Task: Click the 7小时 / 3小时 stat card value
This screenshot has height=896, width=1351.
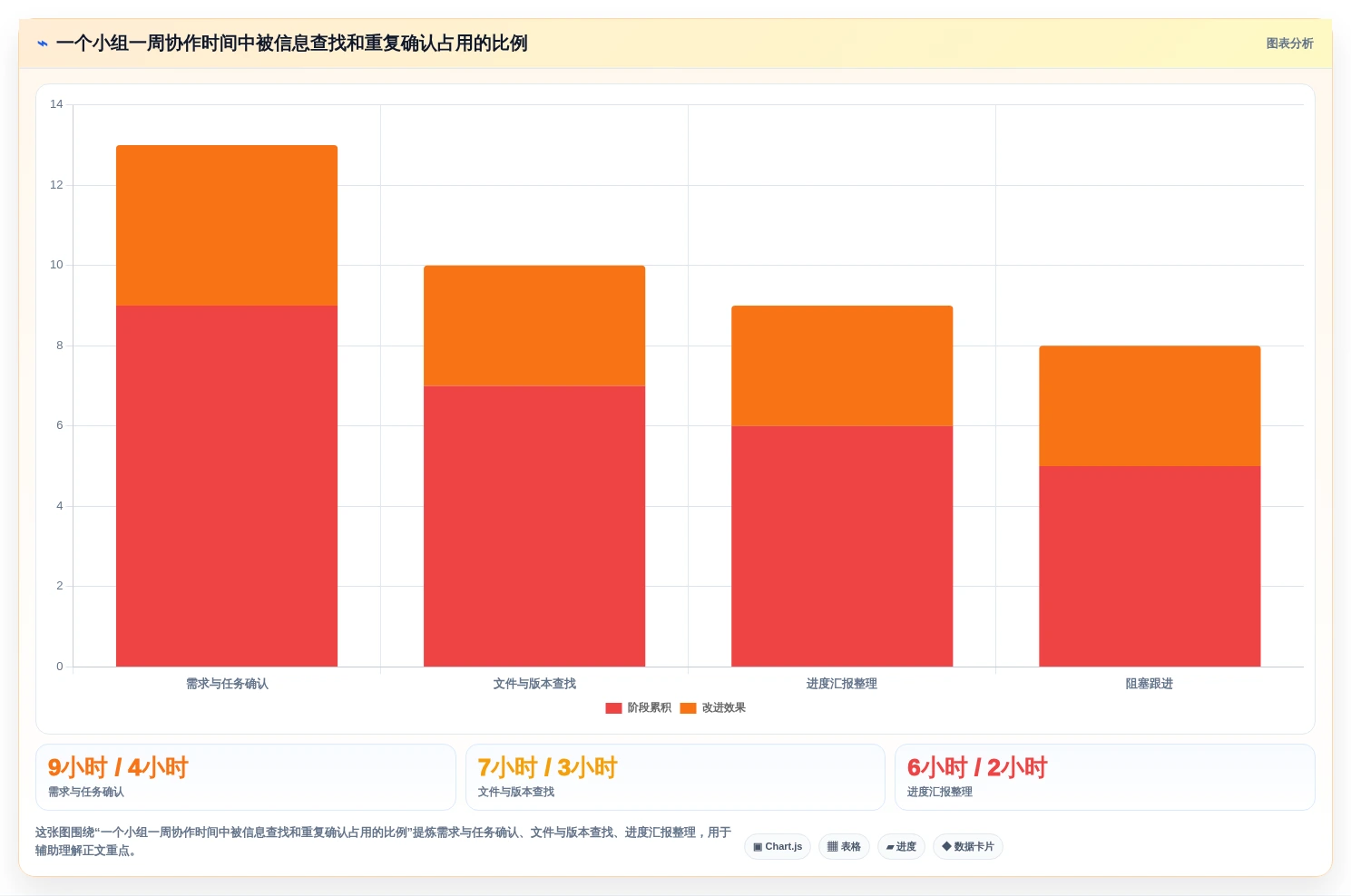Action: 547,768
